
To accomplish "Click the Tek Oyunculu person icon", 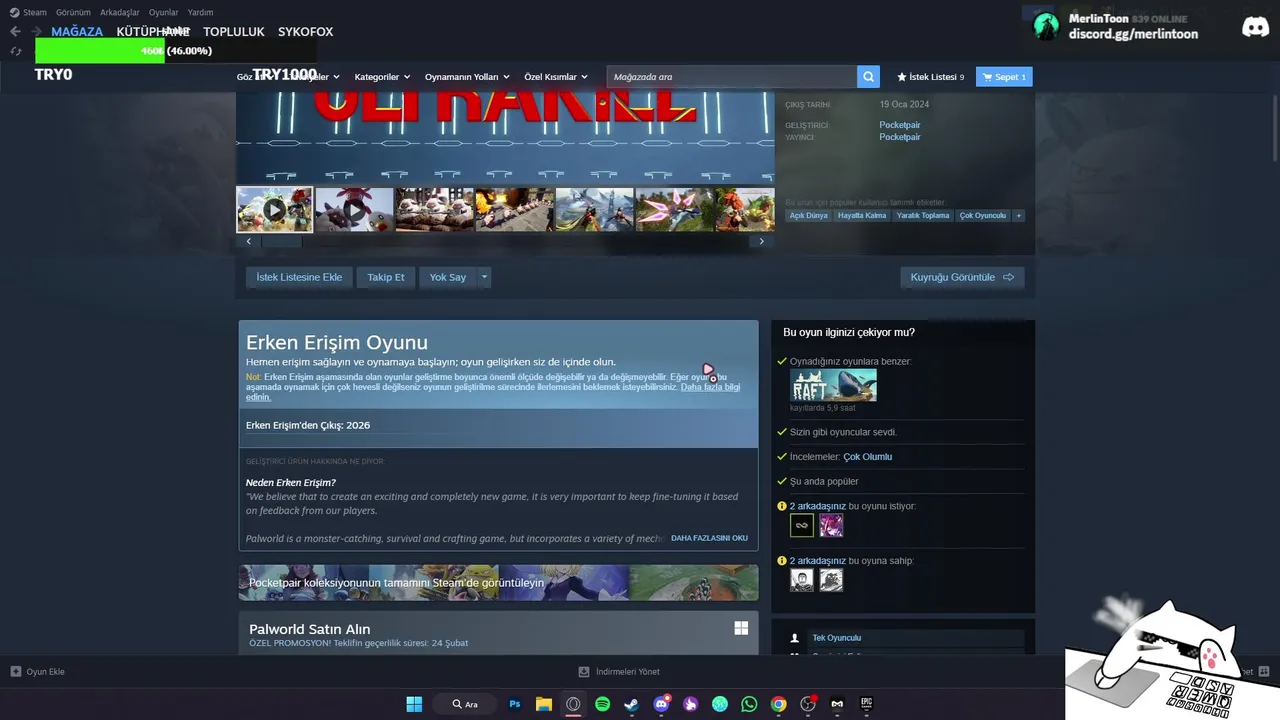I will (x=795, y=638).
